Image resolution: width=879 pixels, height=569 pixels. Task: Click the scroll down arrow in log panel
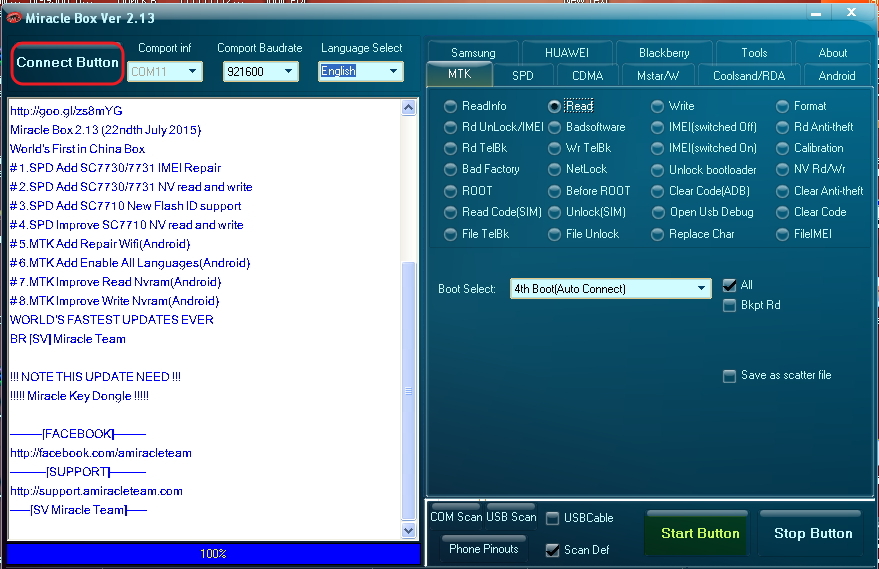[409, 530]
